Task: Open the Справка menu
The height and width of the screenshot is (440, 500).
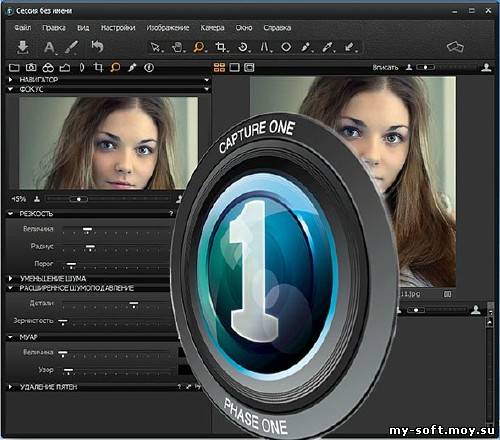Action: [x=277, y=28]
